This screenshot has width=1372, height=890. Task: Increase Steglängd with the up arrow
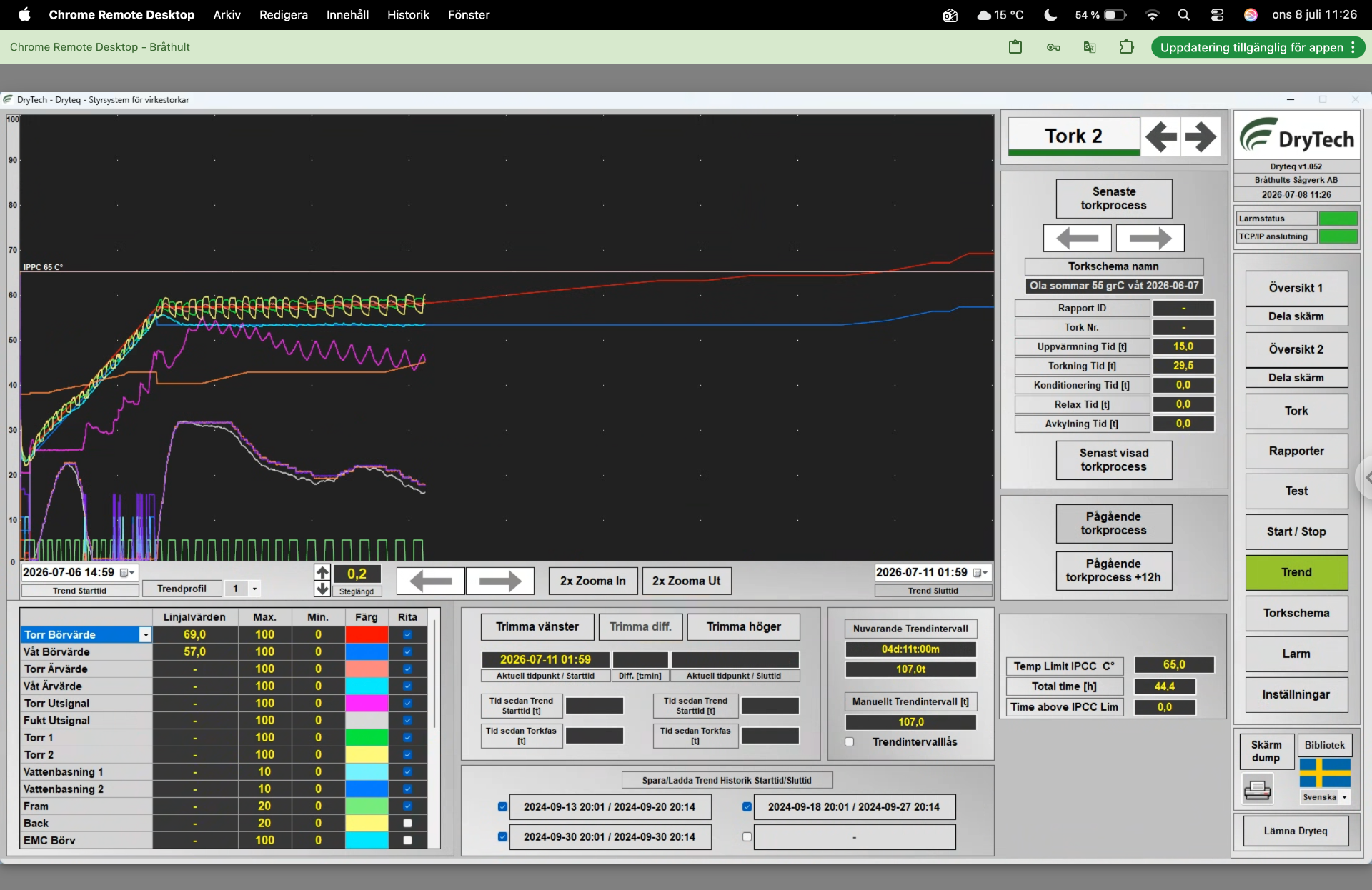pyautogui.click(x=322, y=573)
